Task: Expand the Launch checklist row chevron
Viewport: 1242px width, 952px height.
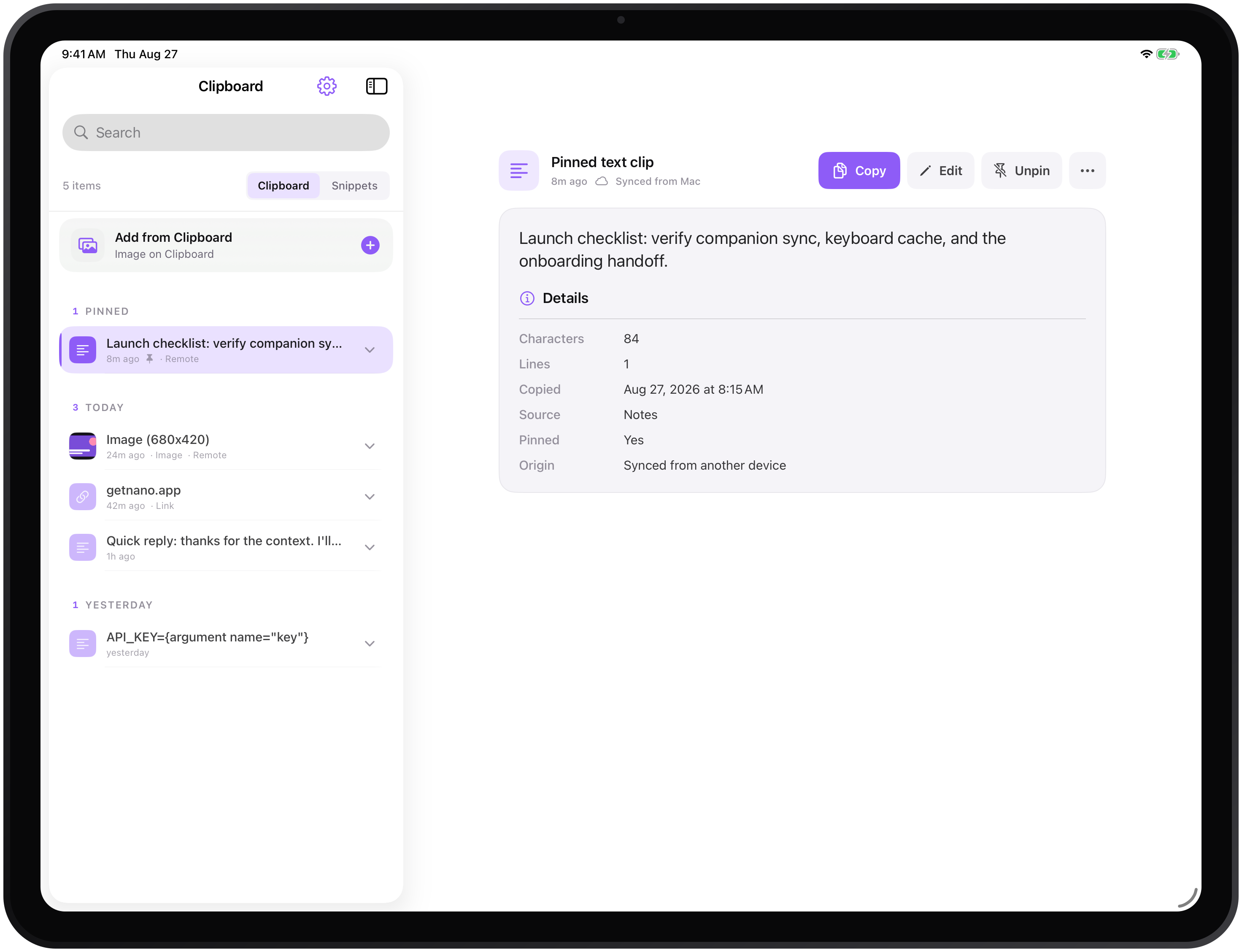Action: pyautogui.click(x=370, y=350)
